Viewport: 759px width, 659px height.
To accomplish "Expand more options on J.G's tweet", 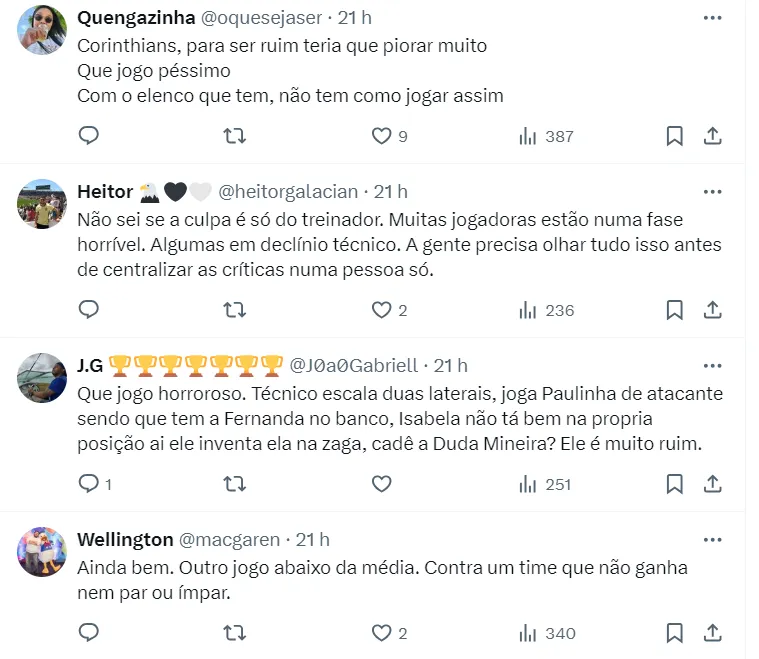I will pos(712,365).
